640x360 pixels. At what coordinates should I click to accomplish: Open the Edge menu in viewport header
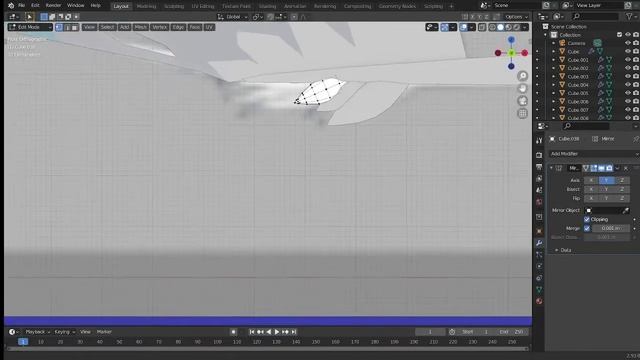(x=178, y=27)
